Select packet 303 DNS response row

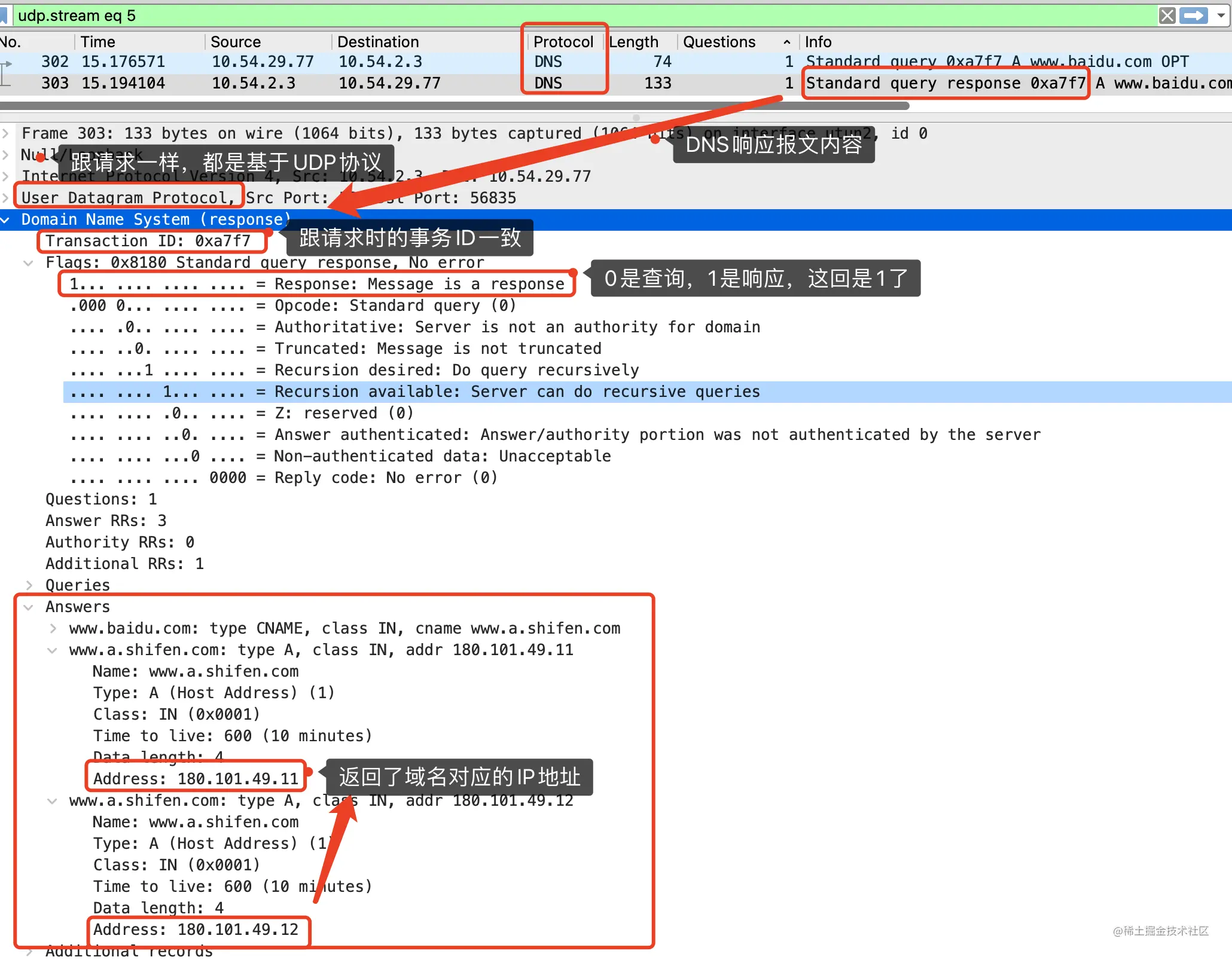(616, 83)
